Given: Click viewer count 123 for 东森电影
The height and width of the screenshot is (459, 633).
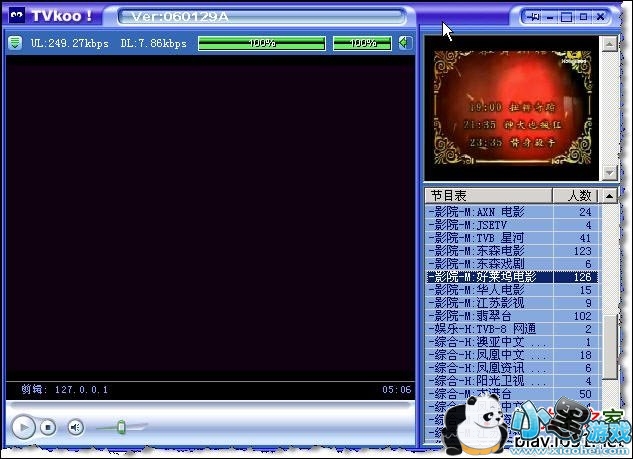Looking at the screenshot, I should tap(583, 251).
